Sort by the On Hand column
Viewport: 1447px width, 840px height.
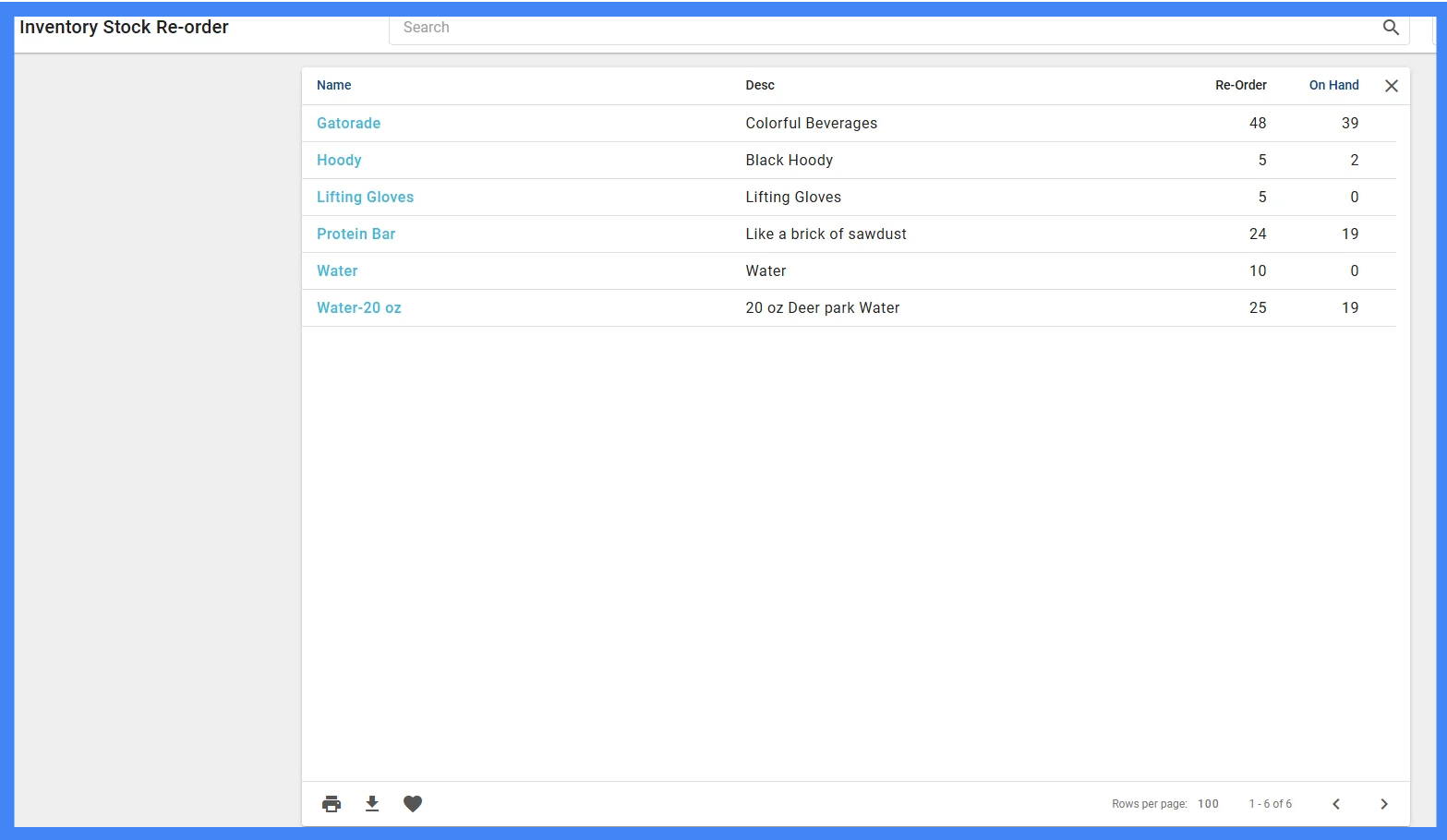tap(1333, 85)
